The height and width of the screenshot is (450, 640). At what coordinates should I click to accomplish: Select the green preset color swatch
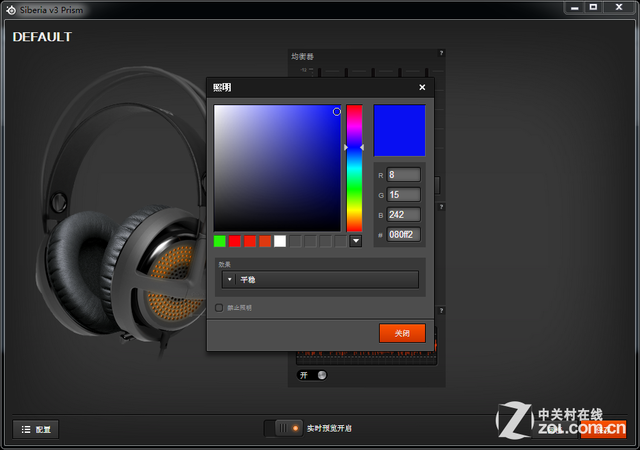click(x=220, y=241)
